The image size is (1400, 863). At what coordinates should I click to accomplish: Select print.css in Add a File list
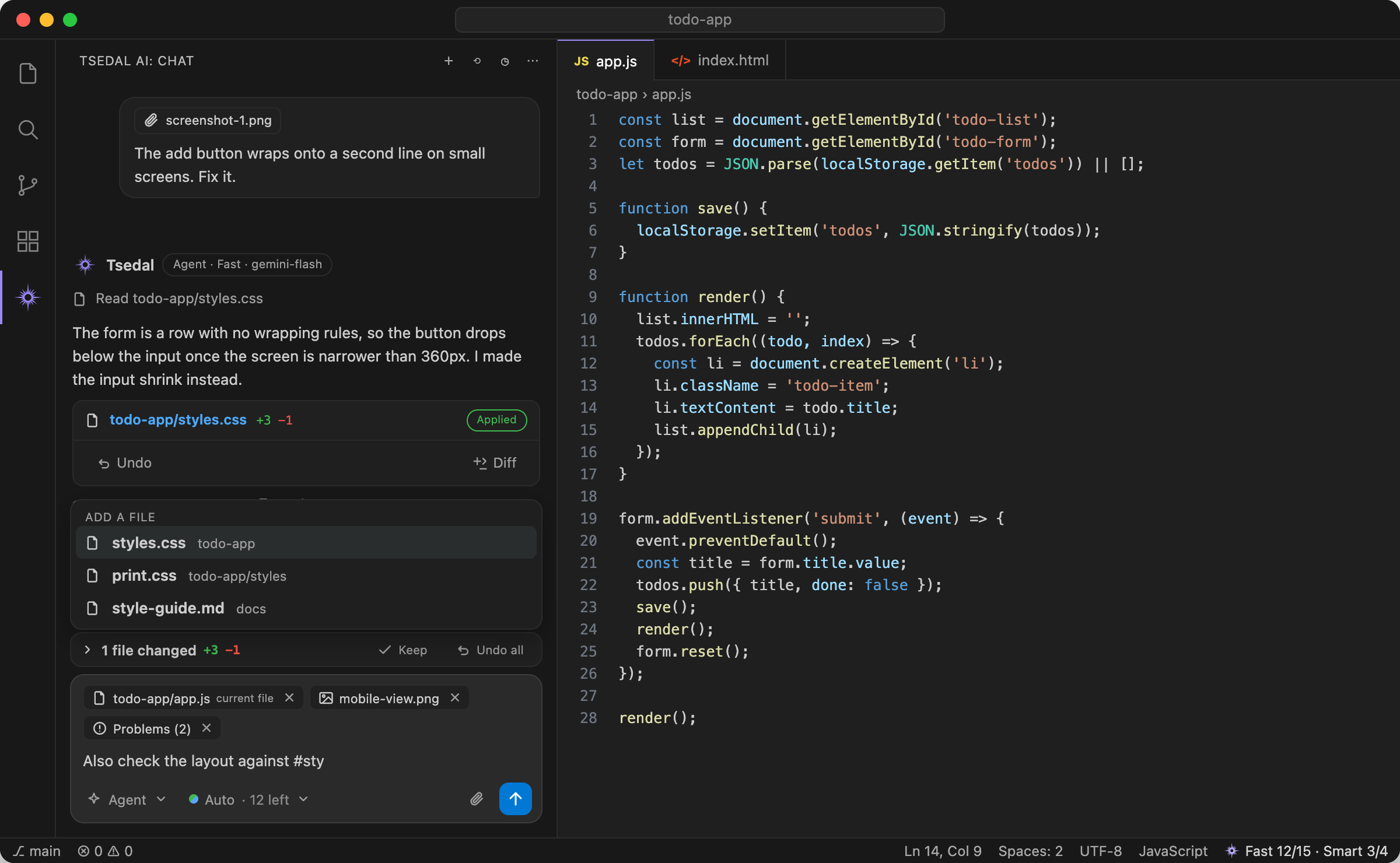pyautogui.click(x=306, y=576)
